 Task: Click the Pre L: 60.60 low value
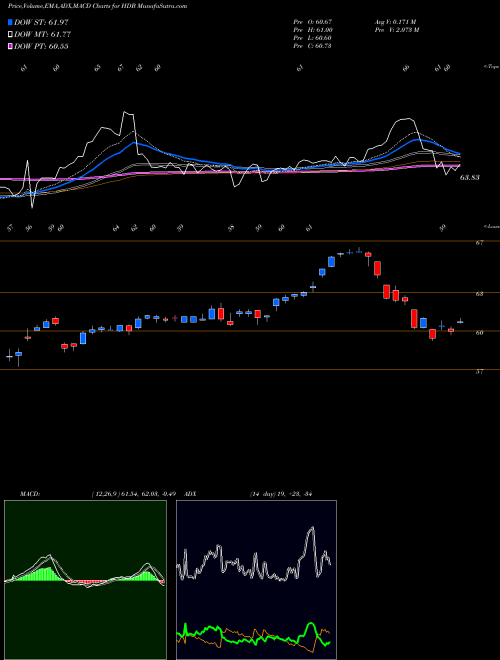tap(313, 38)
